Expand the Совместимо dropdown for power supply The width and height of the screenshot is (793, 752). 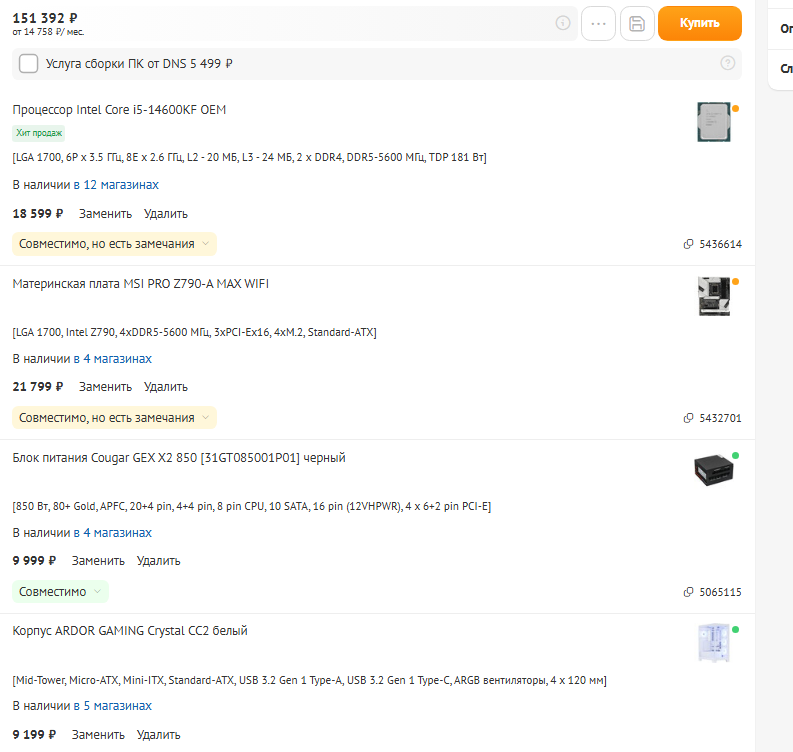point(60,592)
